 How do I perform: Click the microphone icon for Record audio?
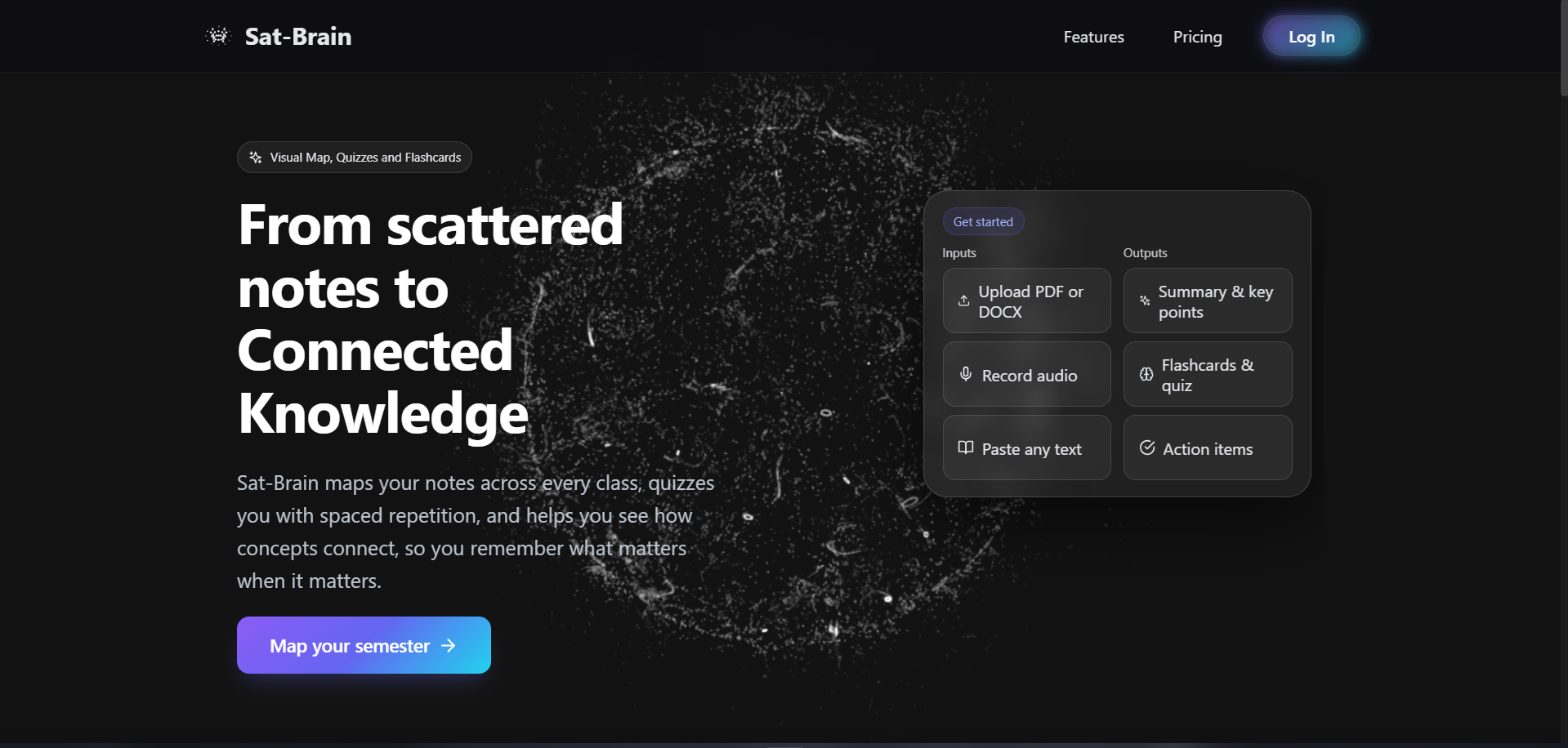click(966, 374)
